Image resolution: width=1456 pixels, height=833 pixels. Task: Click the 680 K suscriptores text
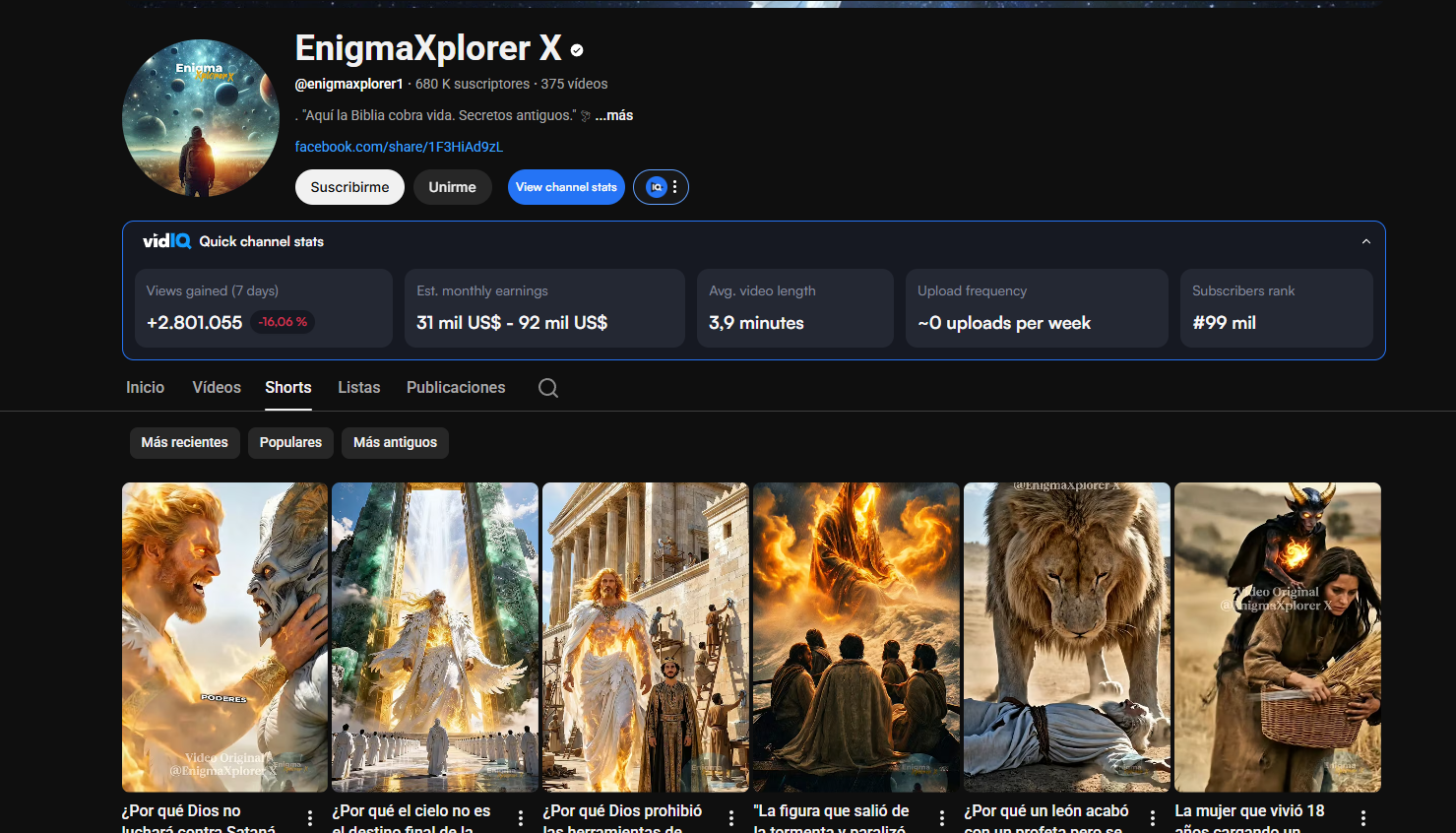tap(473, 84)
